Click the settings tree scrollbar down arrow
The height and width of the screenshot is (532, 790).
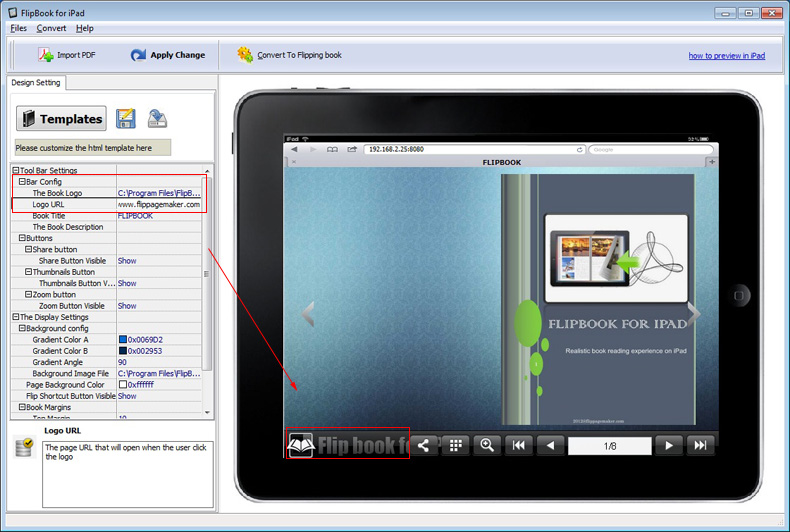tap(207, 413)
